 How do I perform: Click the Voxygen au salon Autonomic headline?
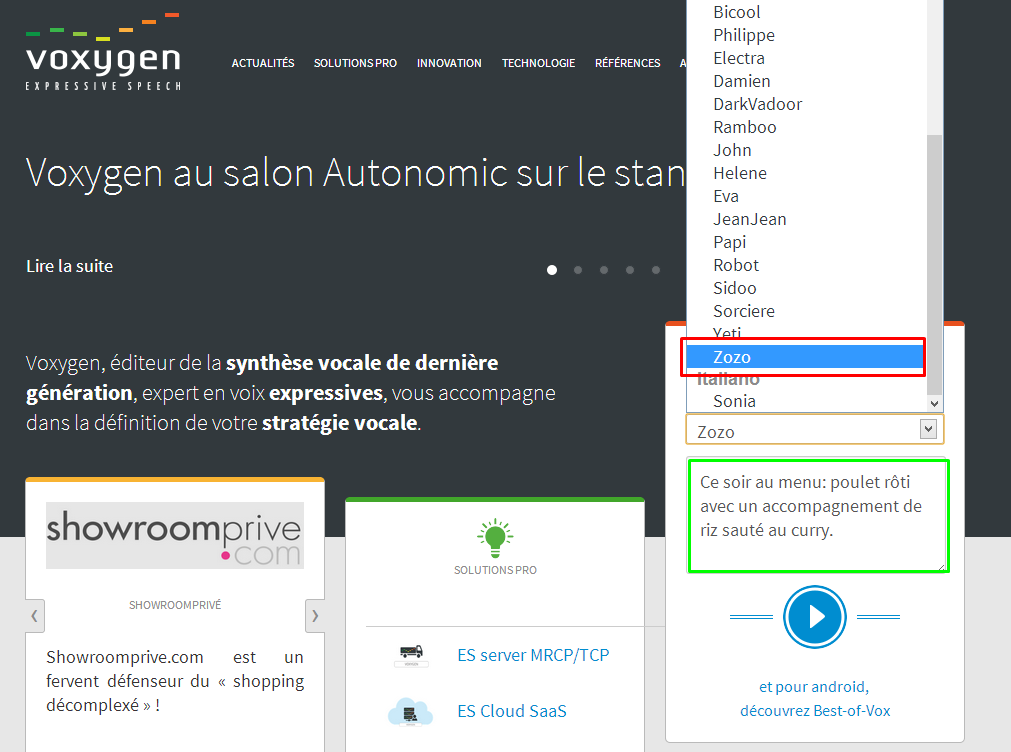tap(355, 173)
